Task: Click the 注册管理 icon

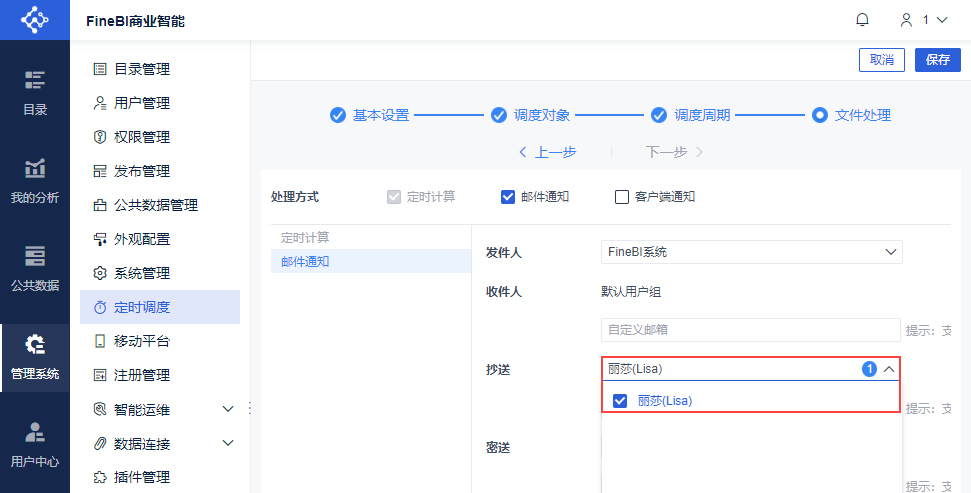Action: point(100,375)
